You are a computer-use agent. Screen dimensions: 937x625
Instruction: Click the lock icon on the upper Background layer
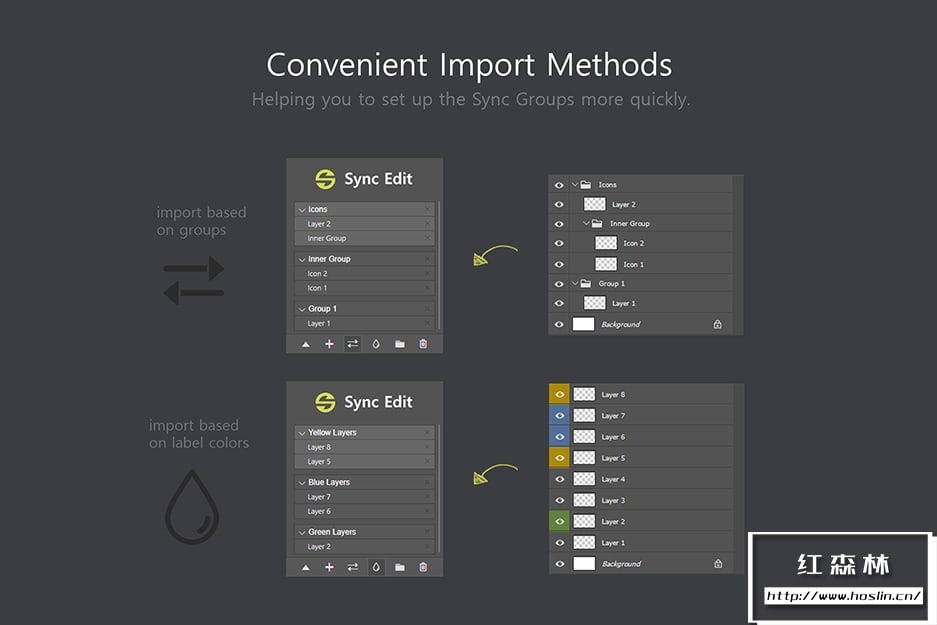(717, 324)
